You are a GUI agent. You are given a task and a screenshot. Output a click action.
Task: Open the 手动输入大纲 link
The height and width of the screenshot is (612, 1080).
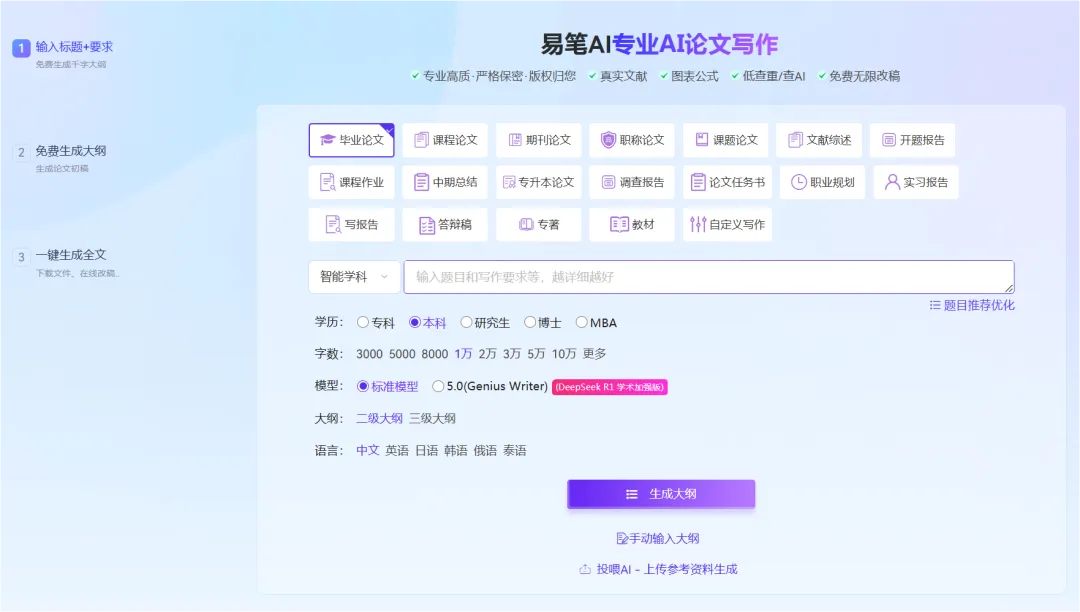[x=658, y=538]
